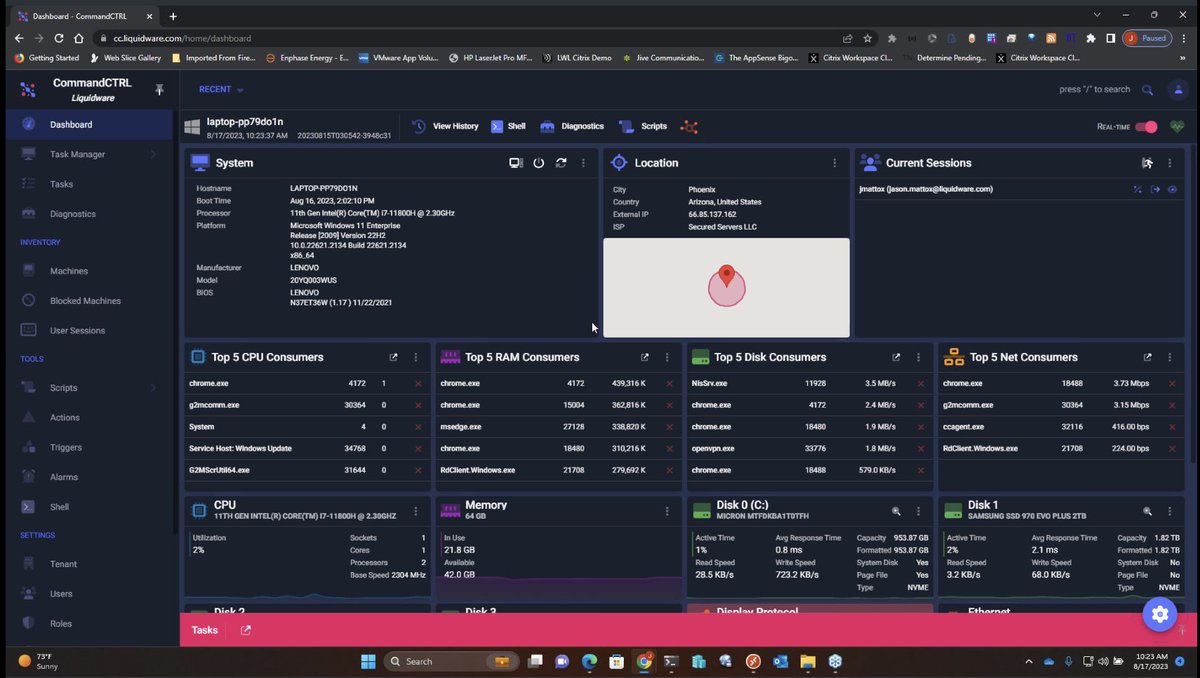Image resolution: width=1200 pixels, height=678 pixels.
Task: Click the refresh icon in System panel
Action: point(561,163)
